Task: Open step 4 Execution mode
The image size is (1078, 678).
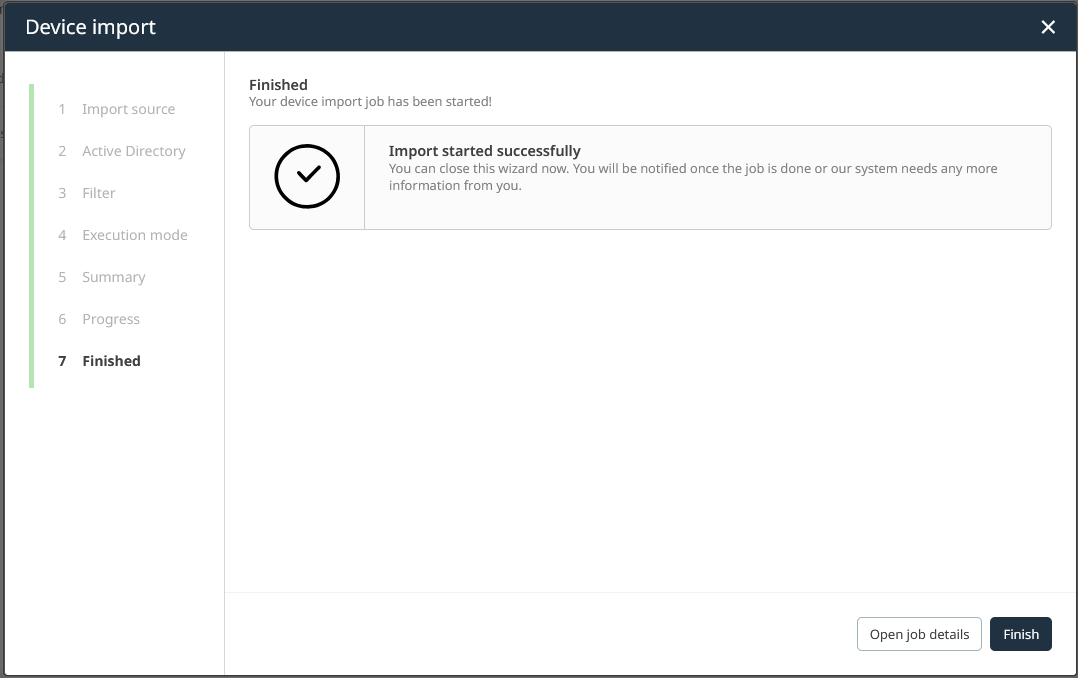Action: 134,235
